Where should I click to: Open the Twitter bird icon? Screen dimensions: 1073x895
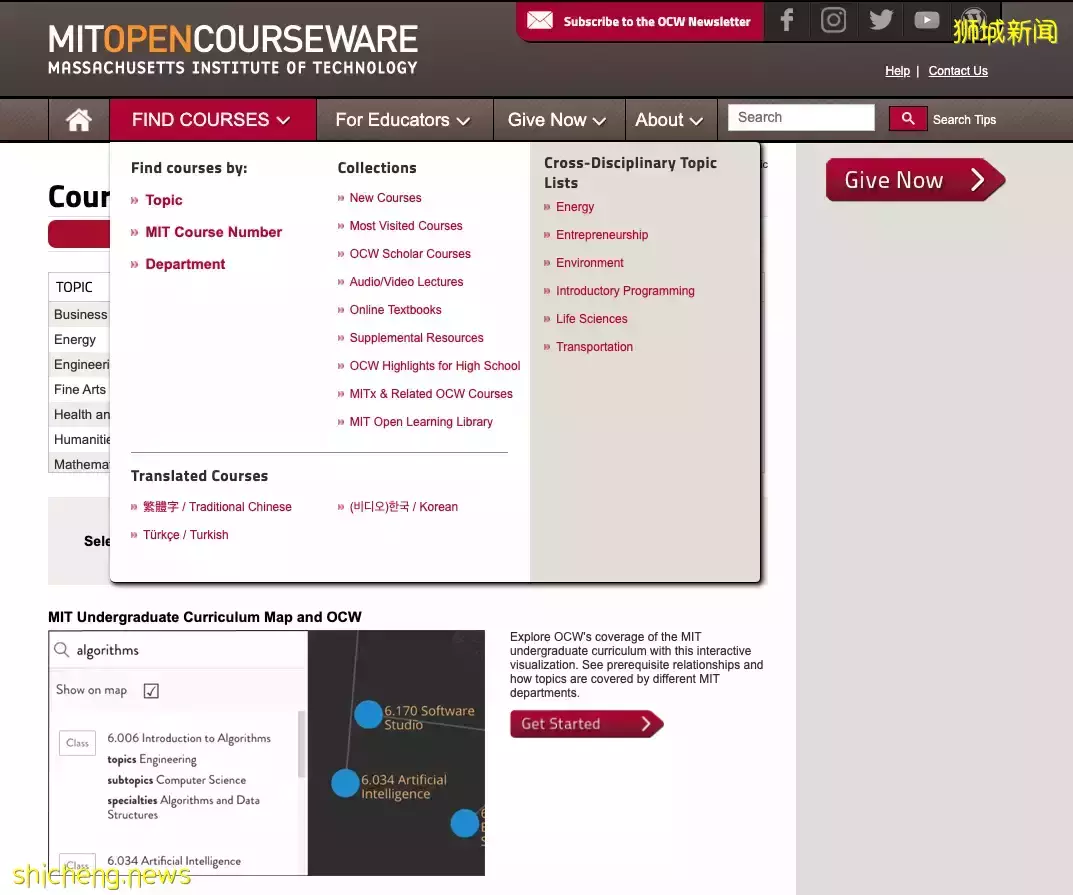click(x=880, y=20)
